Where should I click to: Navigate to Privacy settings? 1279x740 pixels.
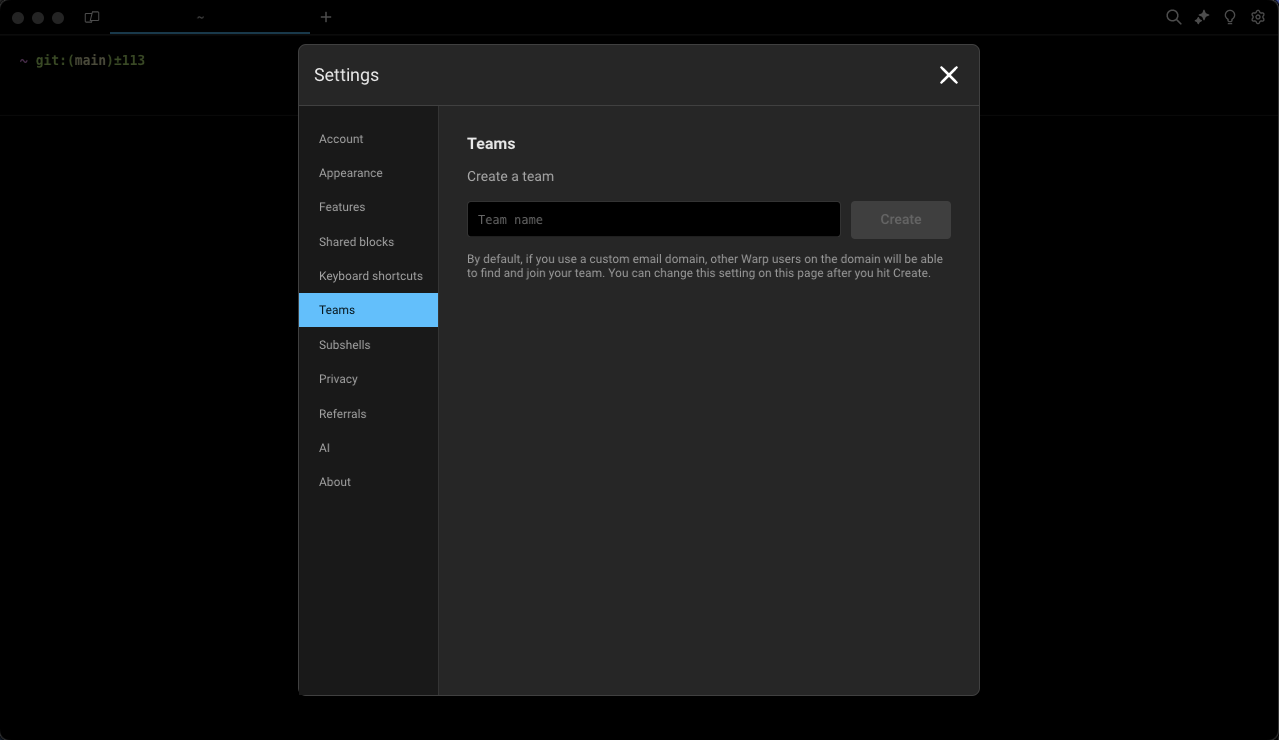338,379
